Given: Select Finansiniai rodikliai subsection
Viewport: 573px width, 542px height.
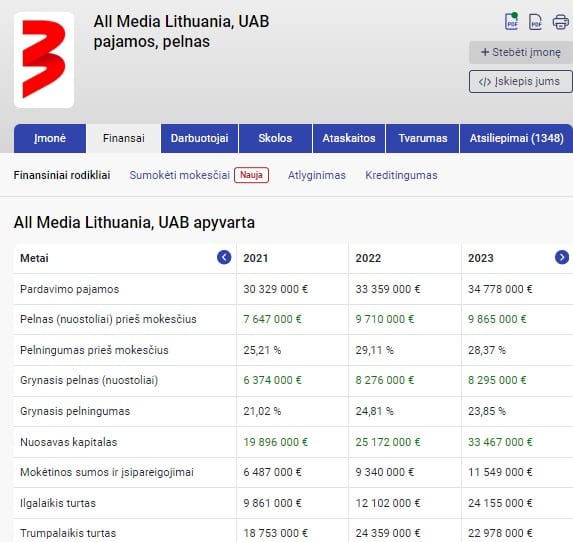Looking at the screenshot, I should (x=62, y=175).
